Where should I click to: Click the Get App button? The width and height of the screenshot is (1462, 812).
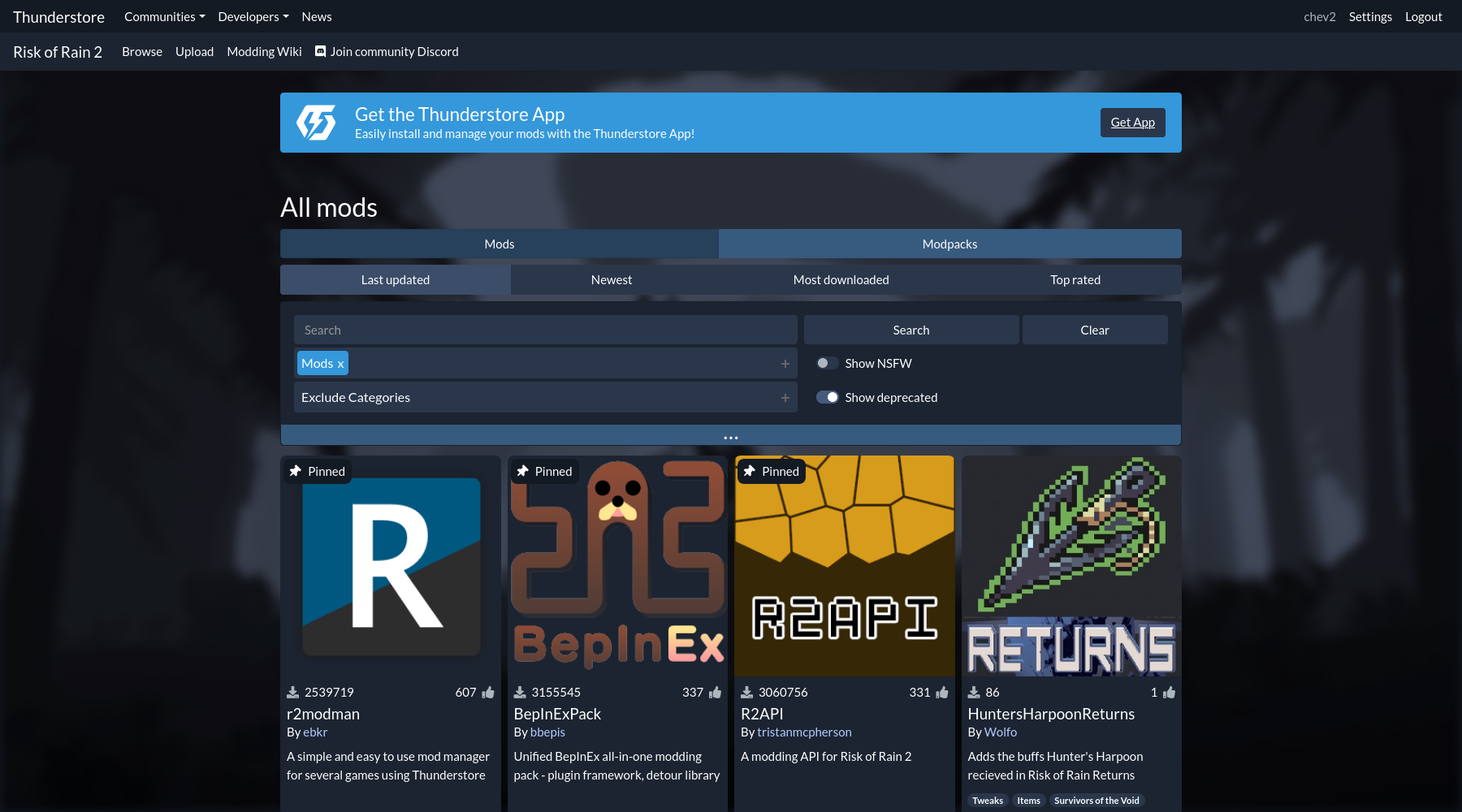1132,123
